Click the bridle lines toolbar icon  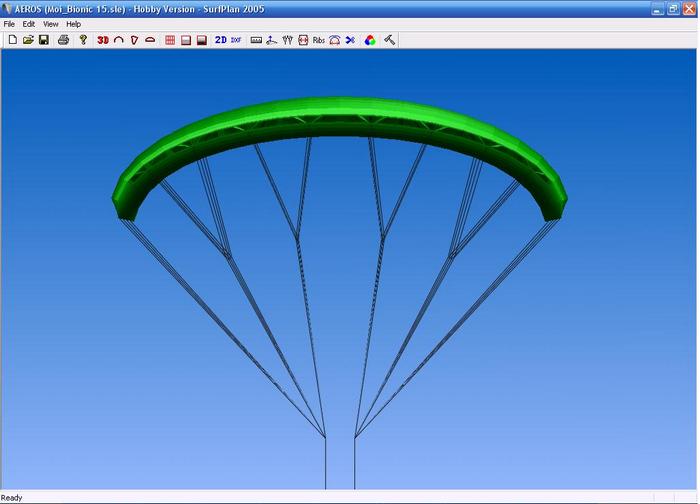click(x=287, y=40)
